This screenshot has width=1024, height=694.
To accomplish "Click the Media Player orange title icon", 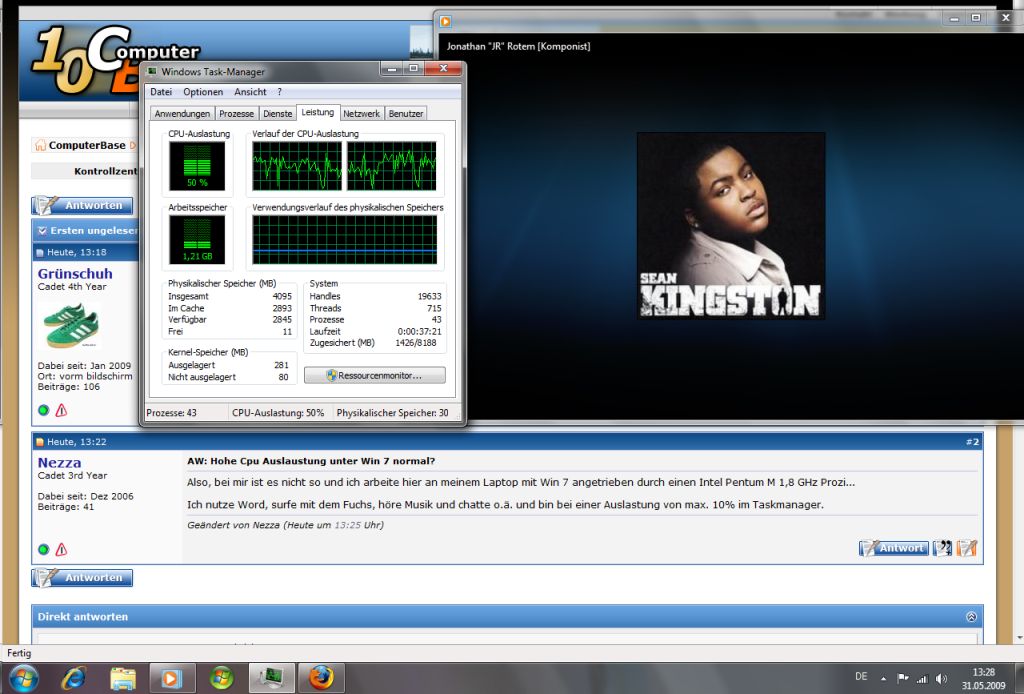I will pos(445,22).
